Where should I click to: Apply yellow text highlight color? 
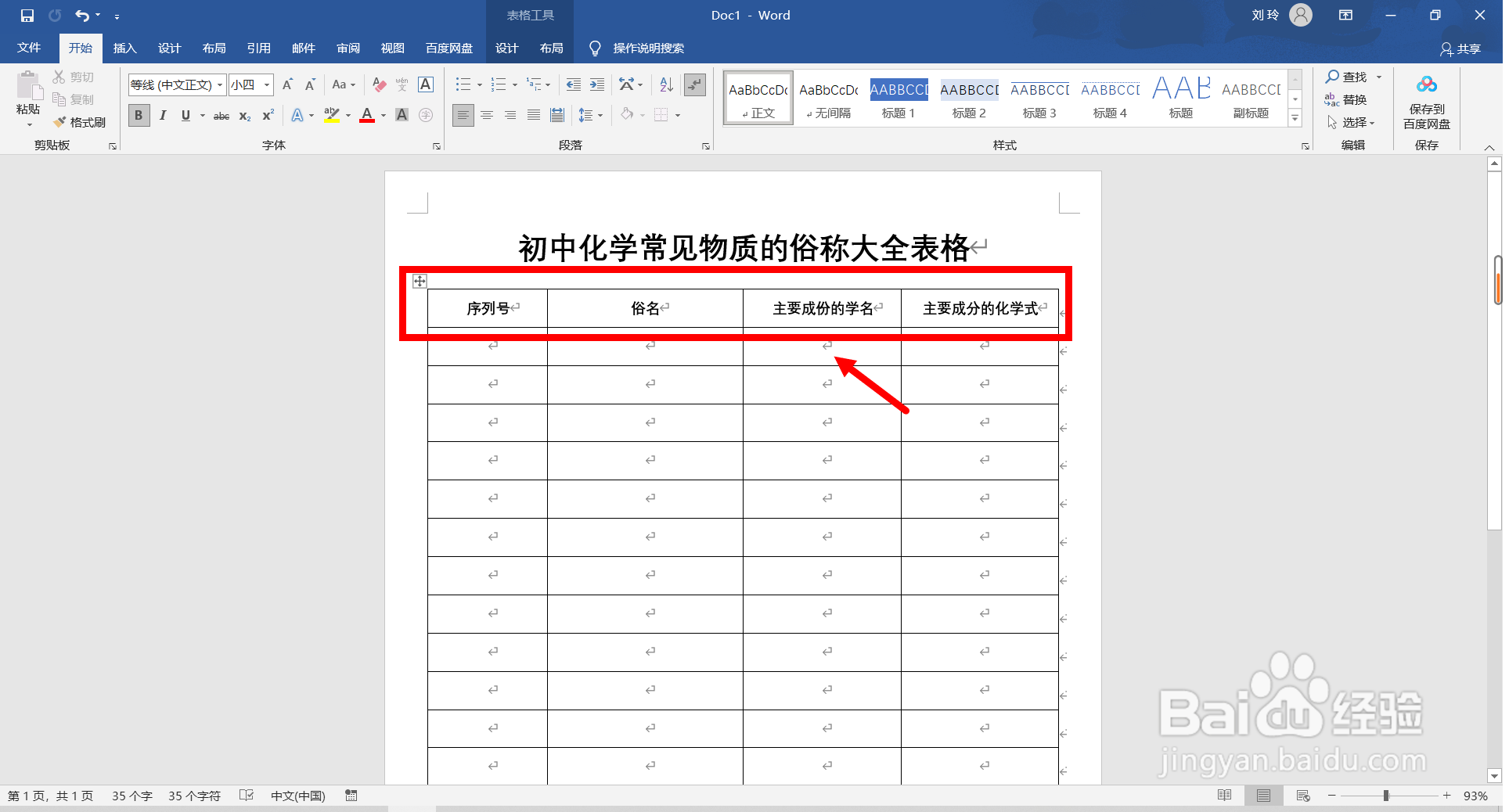tap(332, 115)
